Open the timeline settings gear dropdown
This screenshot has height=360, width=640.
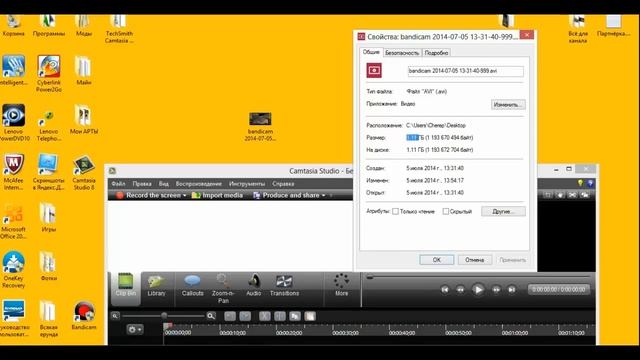click(135, 329)
